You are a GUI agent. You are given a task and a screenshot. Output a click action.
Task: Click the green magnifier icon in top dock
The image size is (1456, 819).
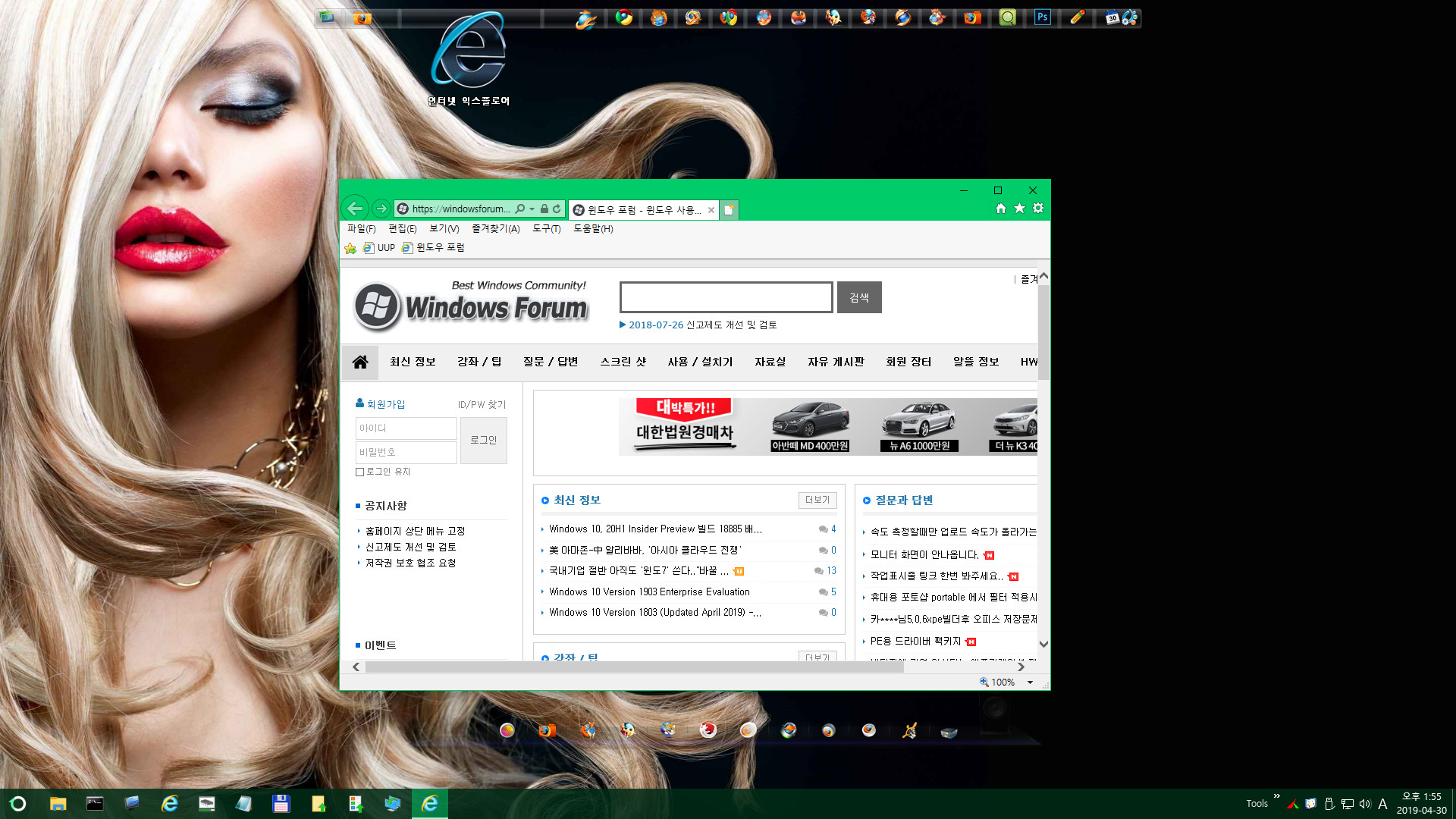1007,17
